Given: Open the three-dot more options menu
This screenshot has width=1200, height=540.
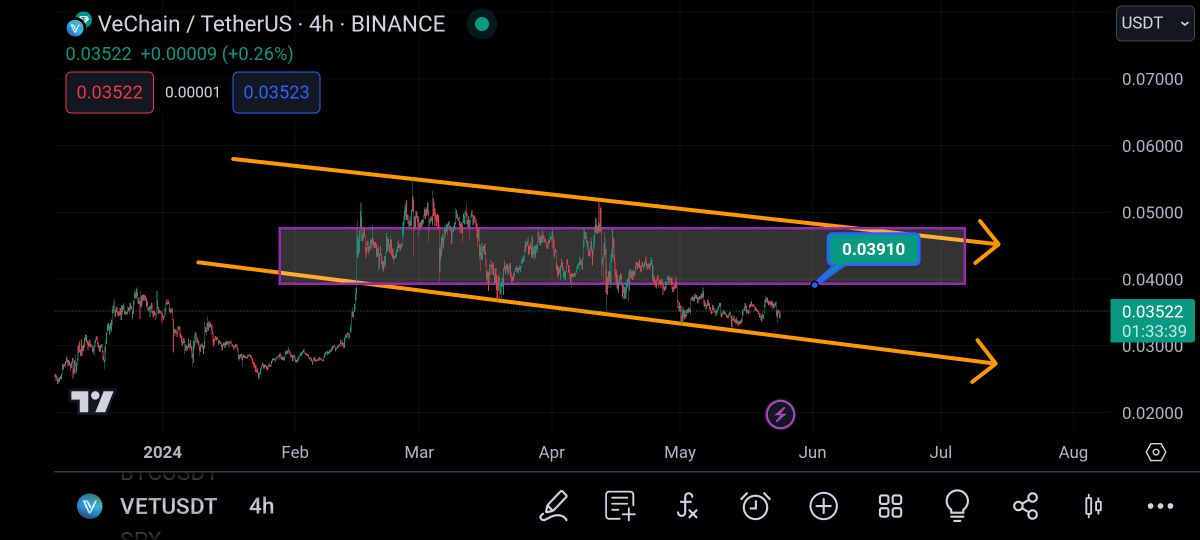Looking at the screenshot, I should (x=1160, y=506).
